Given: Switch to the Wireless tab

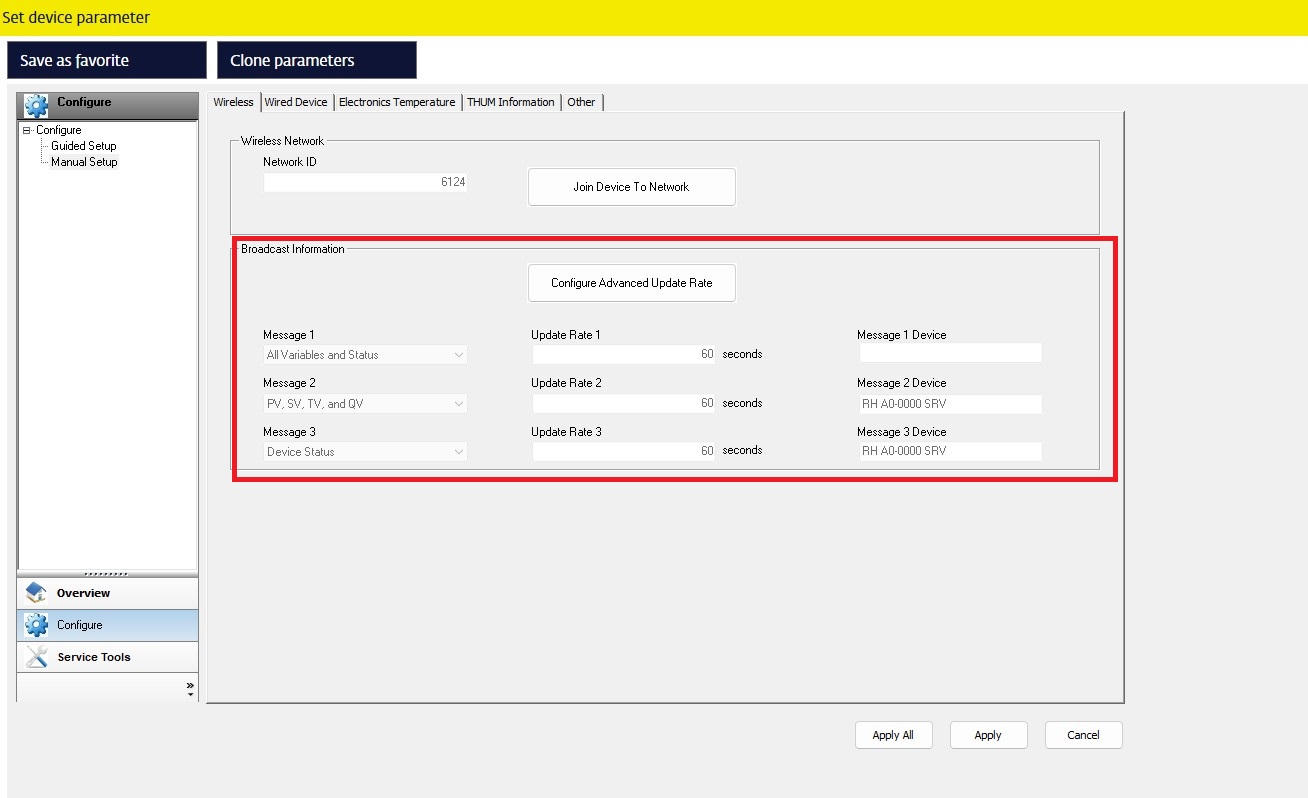Looking at the screenshot, I should [x=234, y=102].
